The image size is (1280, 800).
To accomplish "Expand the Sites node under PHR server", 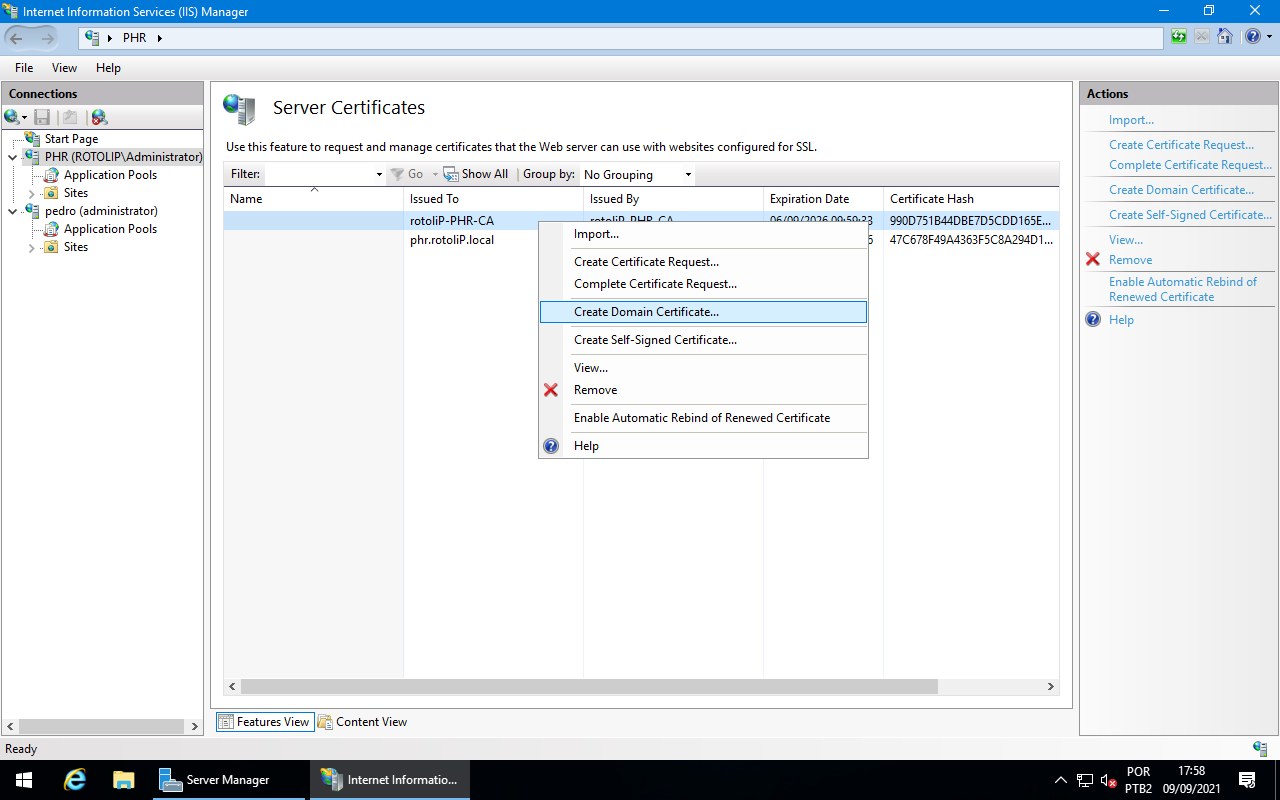I will tap(31, 192).
